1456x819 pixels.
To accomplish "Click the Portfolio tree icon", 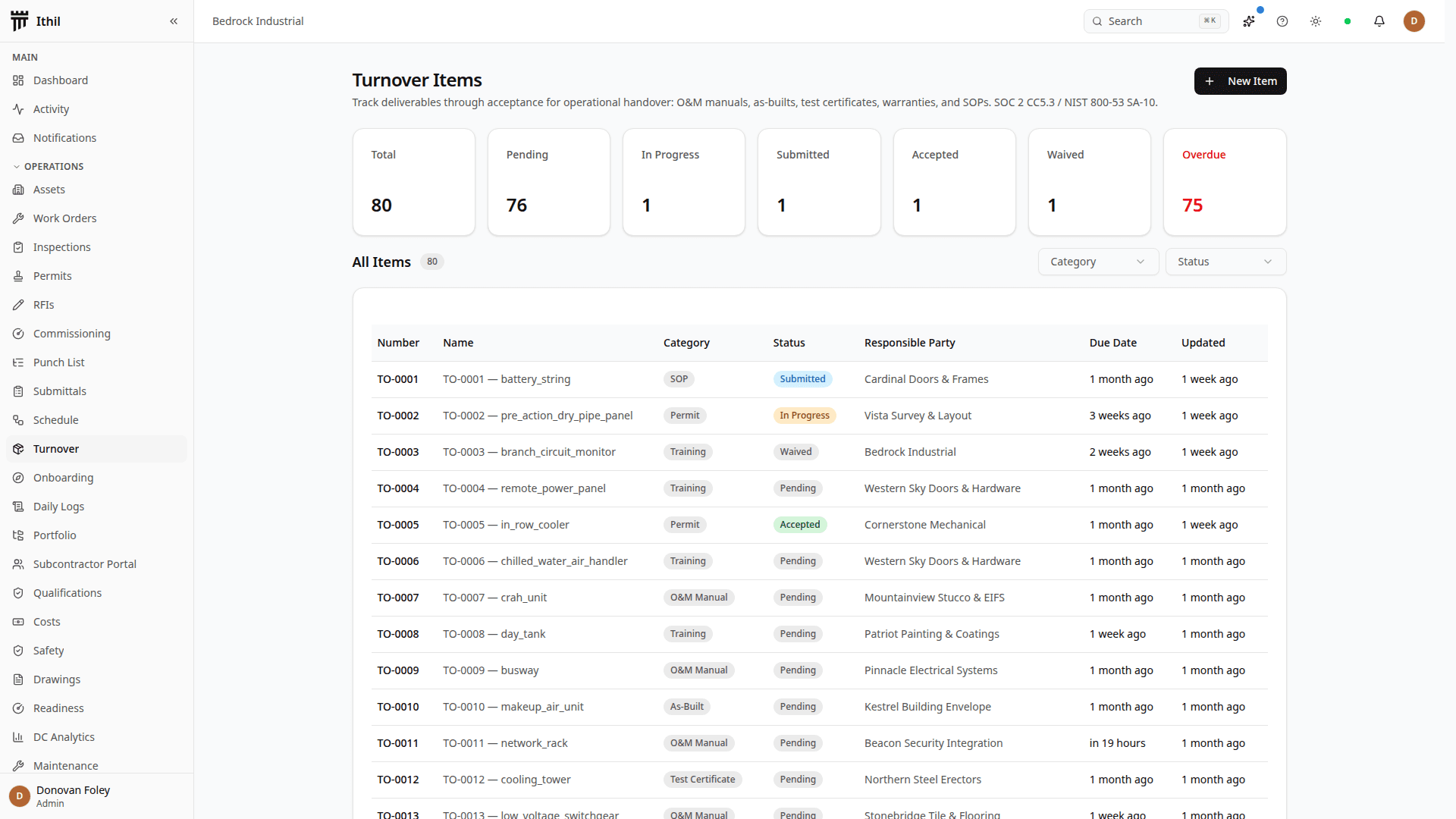I will (18, 535).
